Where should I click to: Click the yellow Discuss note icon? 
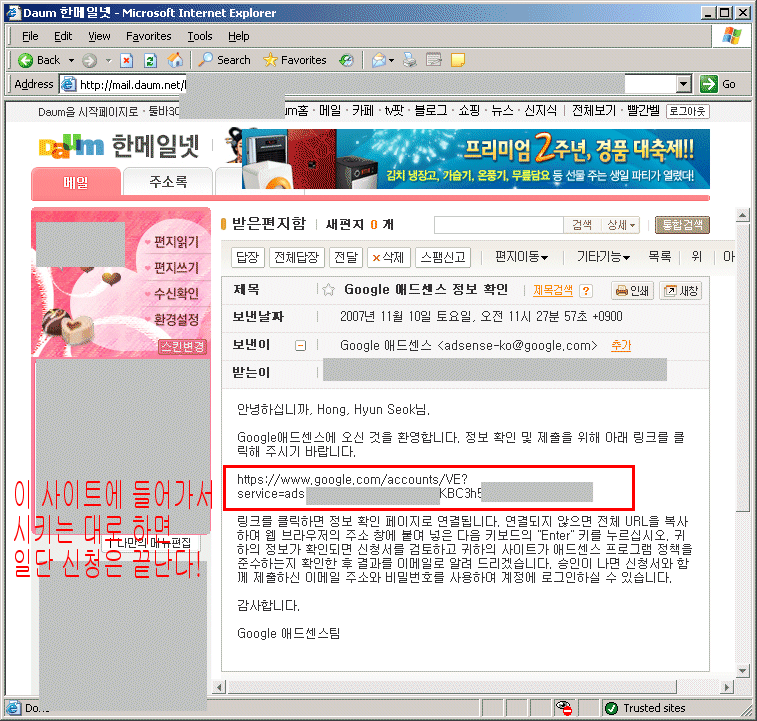coord(457,60)
